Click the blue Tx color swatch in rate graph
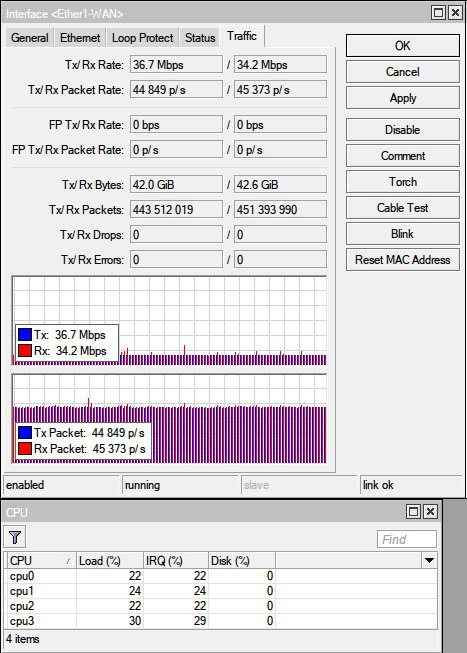 coord(25,334)
